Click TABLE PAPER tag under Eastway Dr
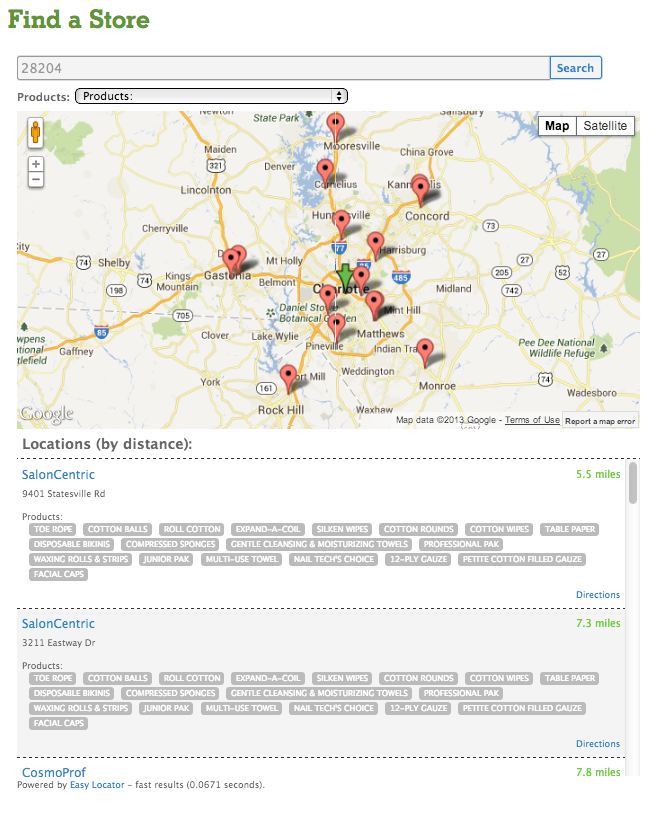Image resolution: width=657 pixels, height=814 pixels. pyautogui.click(x=570, y=678)
